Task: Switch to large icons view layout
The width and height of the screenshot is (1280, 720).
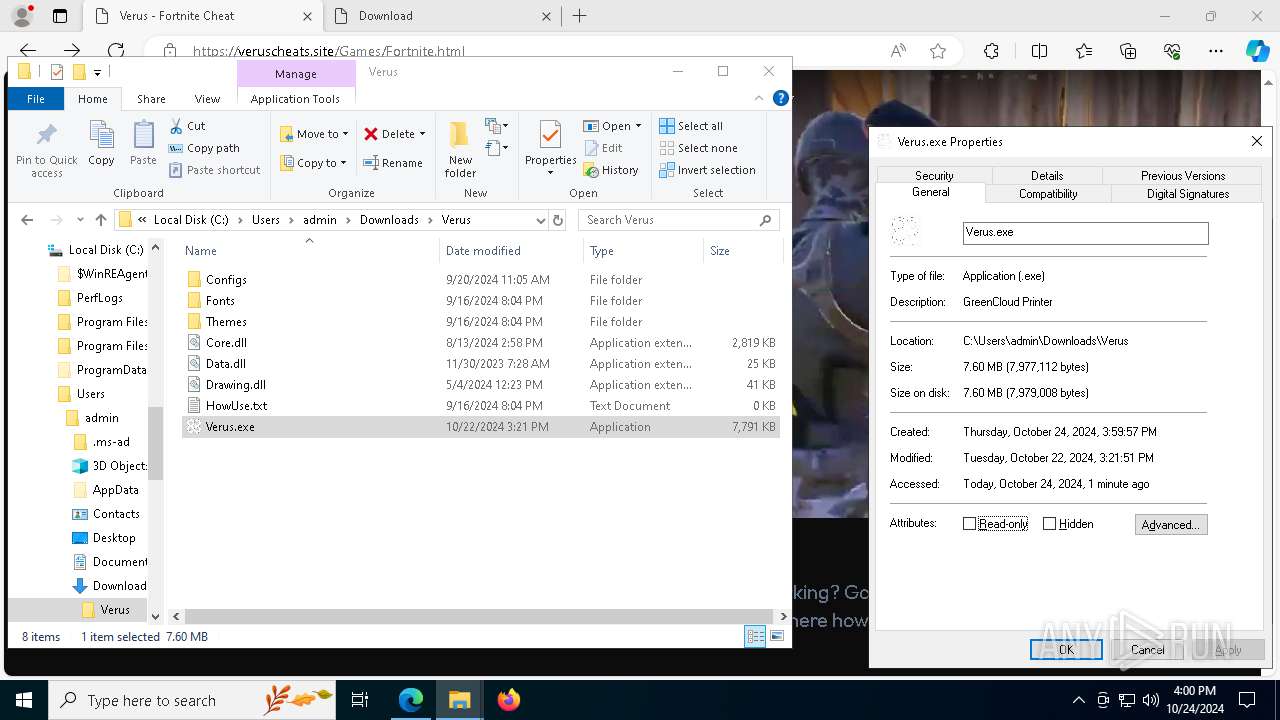Action: pos(777,637)
